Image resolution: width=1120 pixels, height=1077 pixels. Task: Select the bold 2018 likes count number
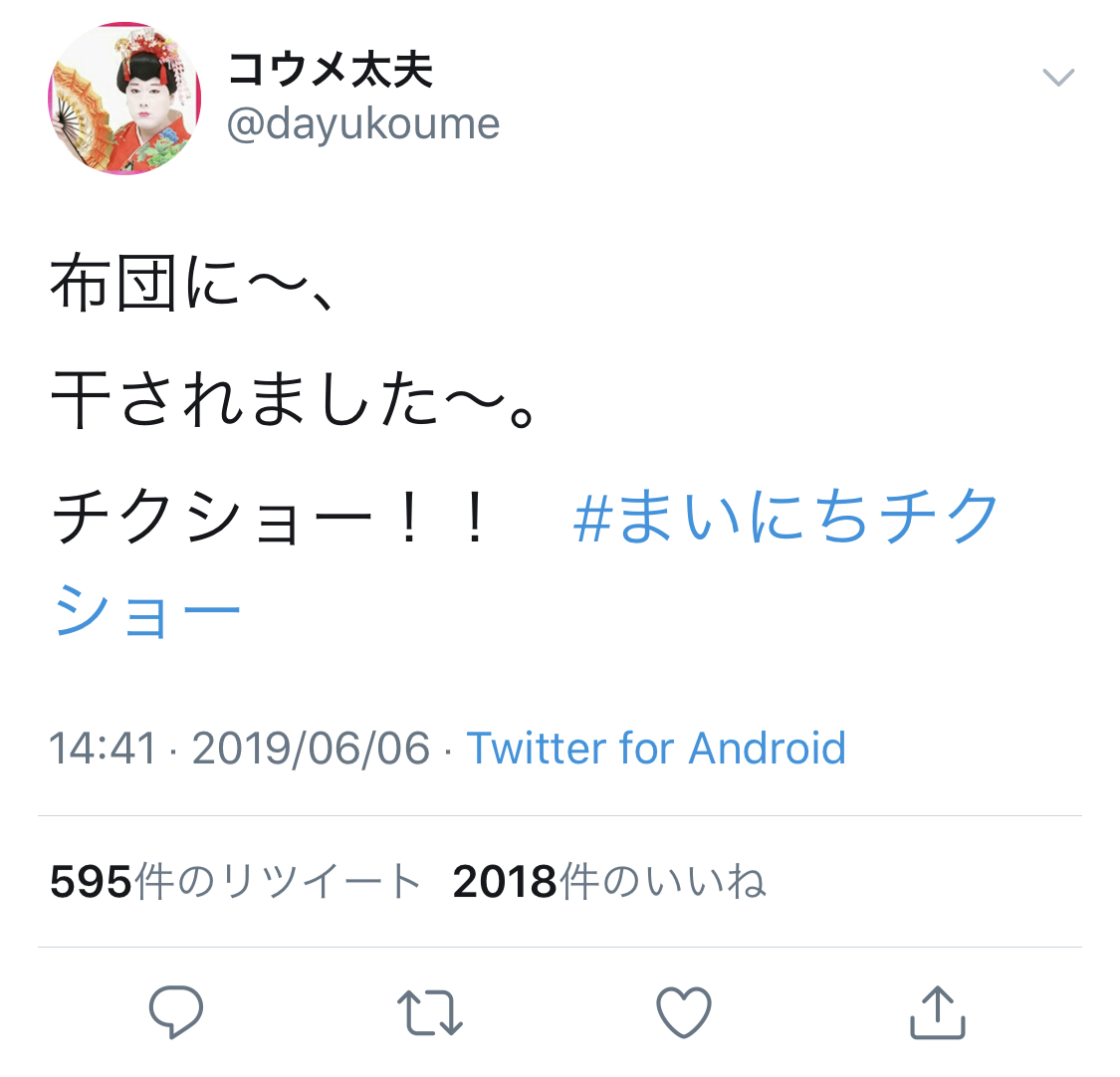(x=505, y=881)
